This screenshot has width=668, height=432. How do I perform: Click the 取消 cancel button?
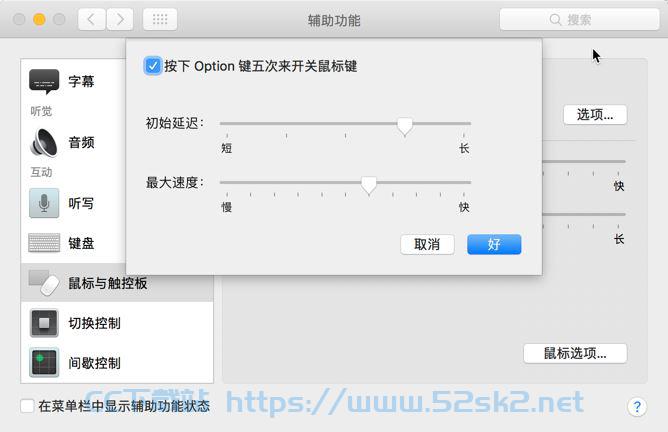[x=427, y=244]
